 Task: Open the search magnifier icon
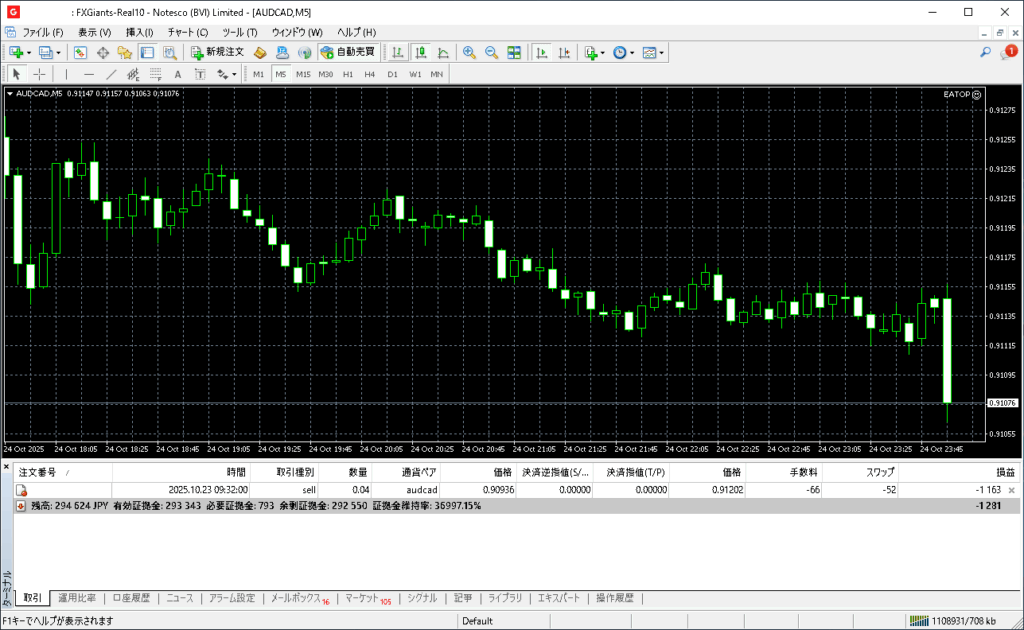click(985, 52)
